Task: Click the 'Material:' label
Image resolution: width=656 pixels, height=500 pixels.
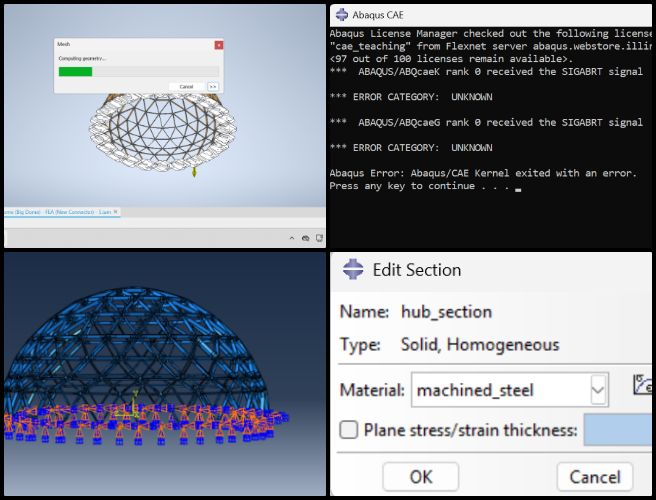Action: pyautogui.click(x=372, y=390)
